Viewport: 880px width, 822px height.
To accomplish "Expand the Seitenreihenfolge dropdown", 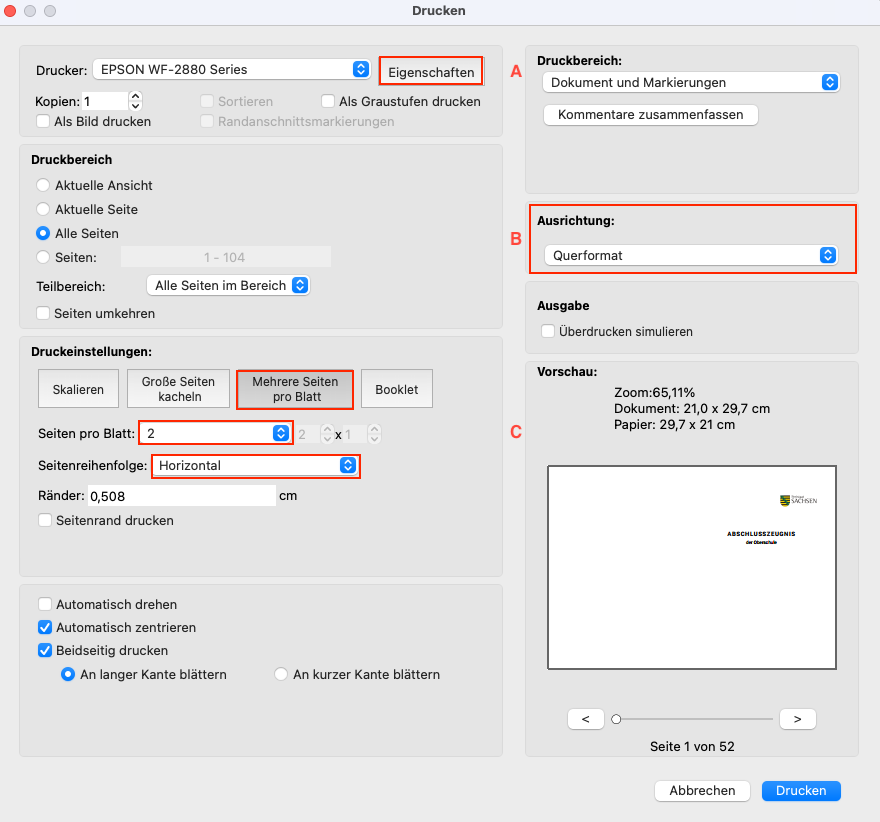I will click(255, 465).
